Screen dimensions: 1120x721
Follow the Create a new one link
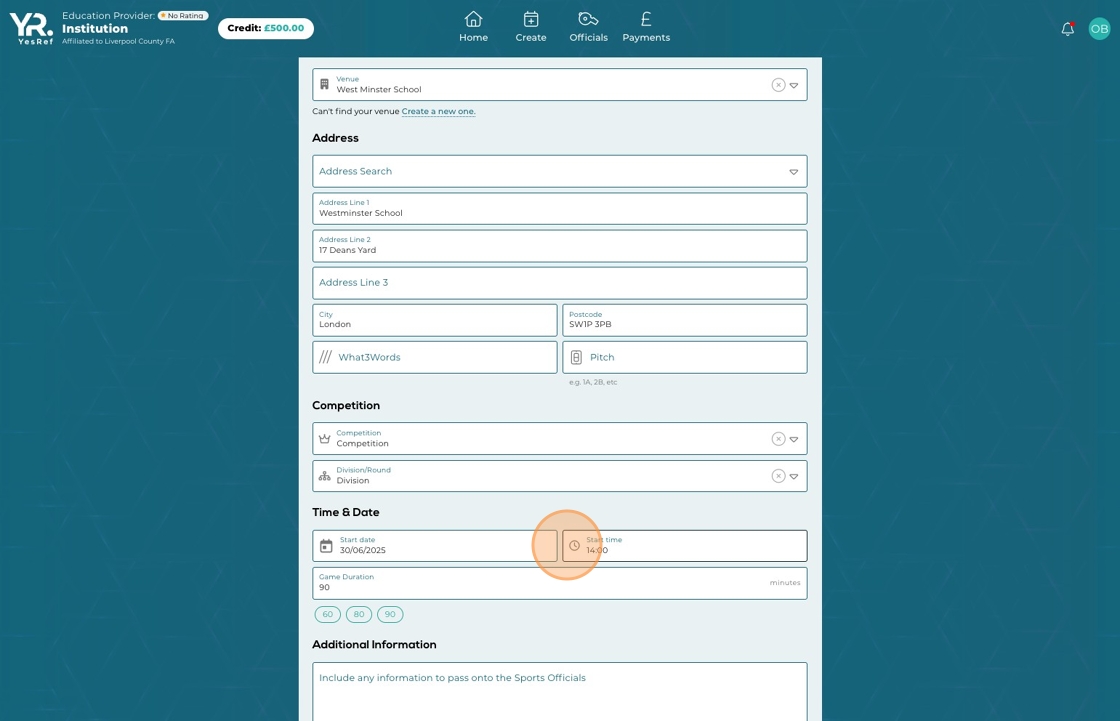tap(438, 111)
